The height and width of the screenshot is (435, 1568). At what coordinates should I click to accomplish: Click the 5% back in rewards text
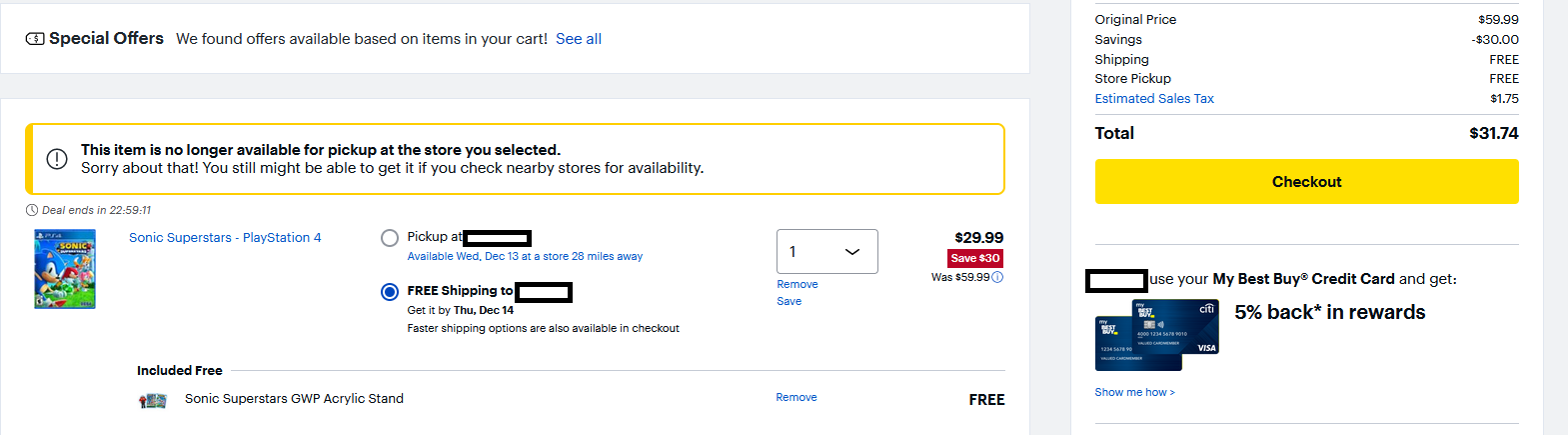1330,313
